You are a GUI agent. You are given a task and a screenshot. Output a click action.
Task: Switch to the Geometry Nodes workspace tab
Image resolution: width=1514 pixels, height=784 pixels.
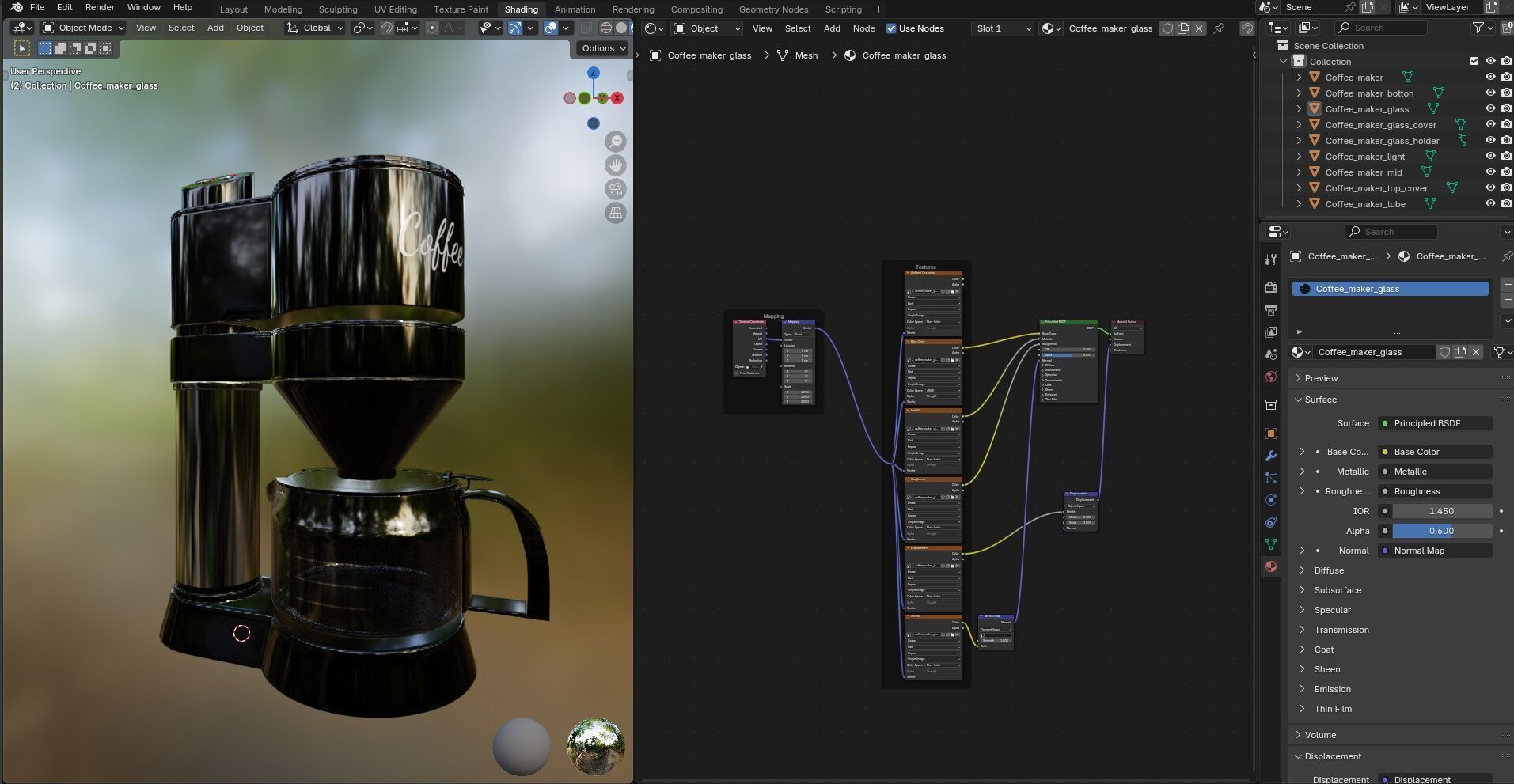[x=773, y=9]
